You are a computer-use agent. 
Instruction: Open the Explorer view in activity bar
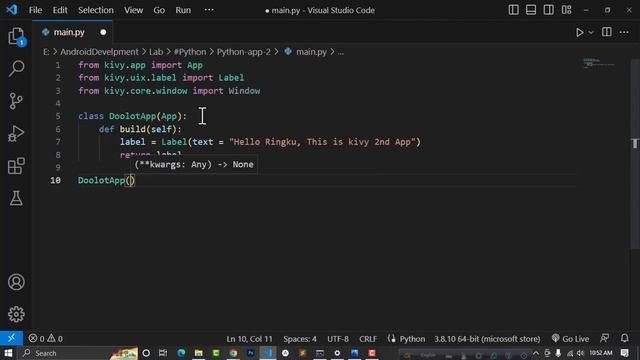pyautogui.click(x=16, y=36)
